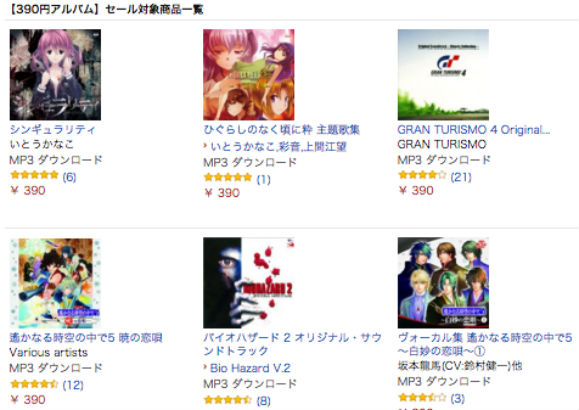
Task: Open the ひぐらしのなく頃に粋 album cover image
Action: 249,75
